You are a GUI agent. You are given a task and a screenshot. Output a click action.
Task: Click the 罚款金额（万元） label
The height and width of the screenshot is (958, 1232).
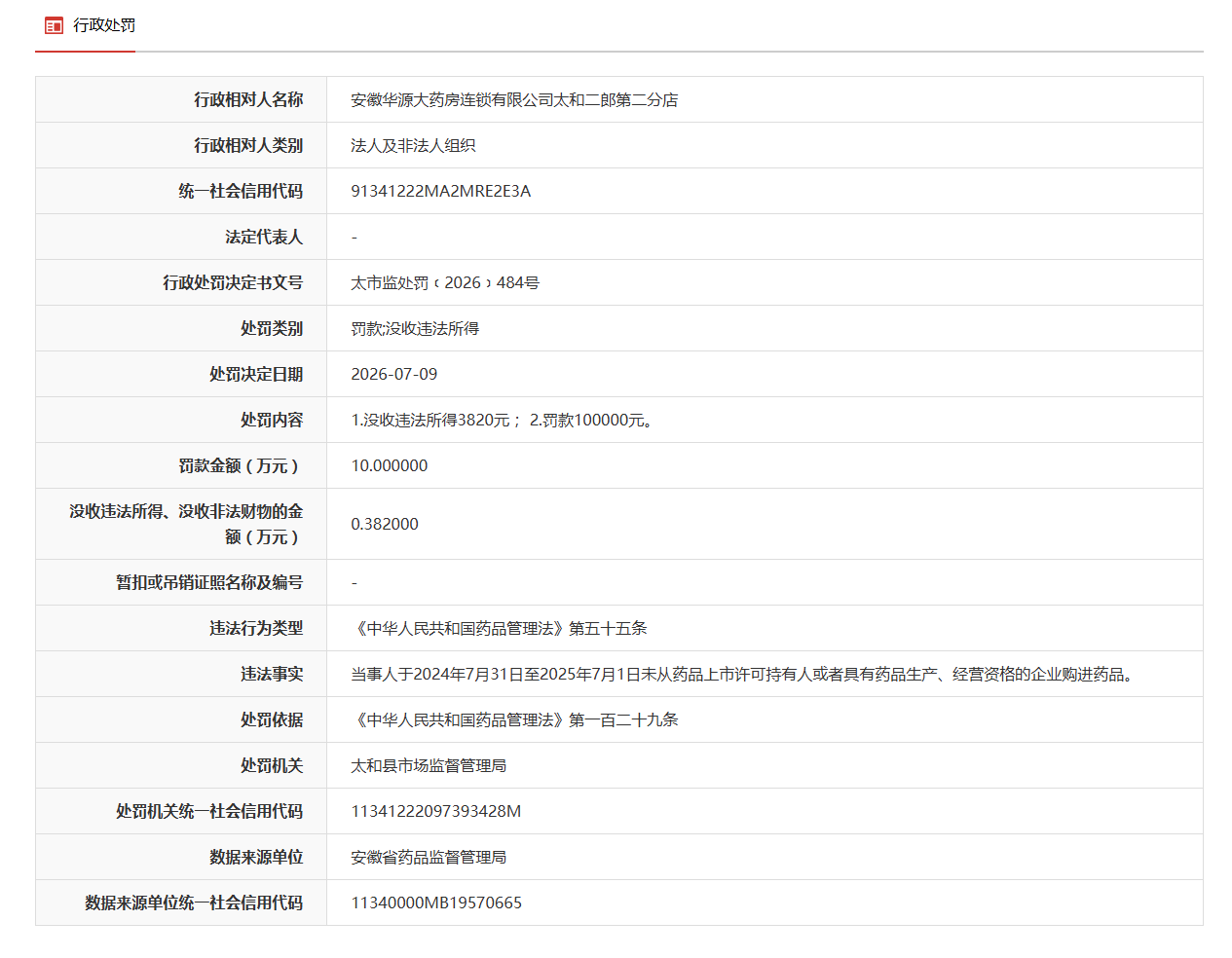pos(241,465)
